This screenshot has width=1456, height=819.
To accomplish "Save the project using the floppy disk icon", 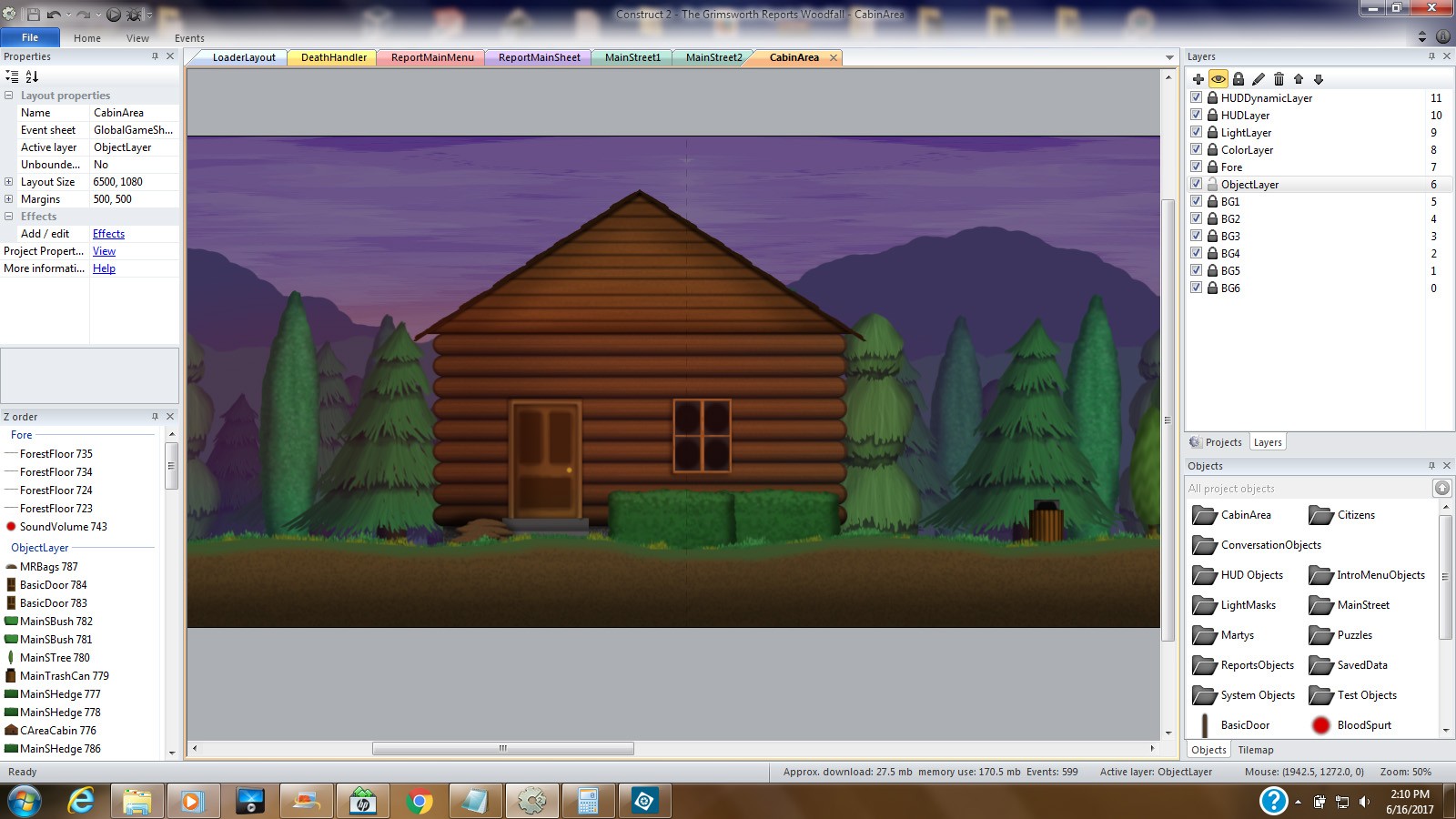I will point(34,15).
